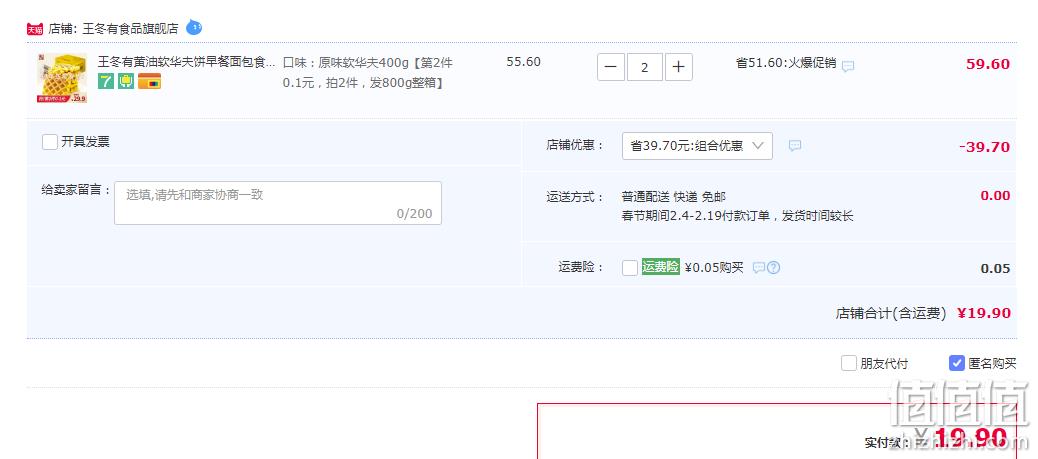
Task: Click the 55.60 unit price
Action: tap(524, 62)
